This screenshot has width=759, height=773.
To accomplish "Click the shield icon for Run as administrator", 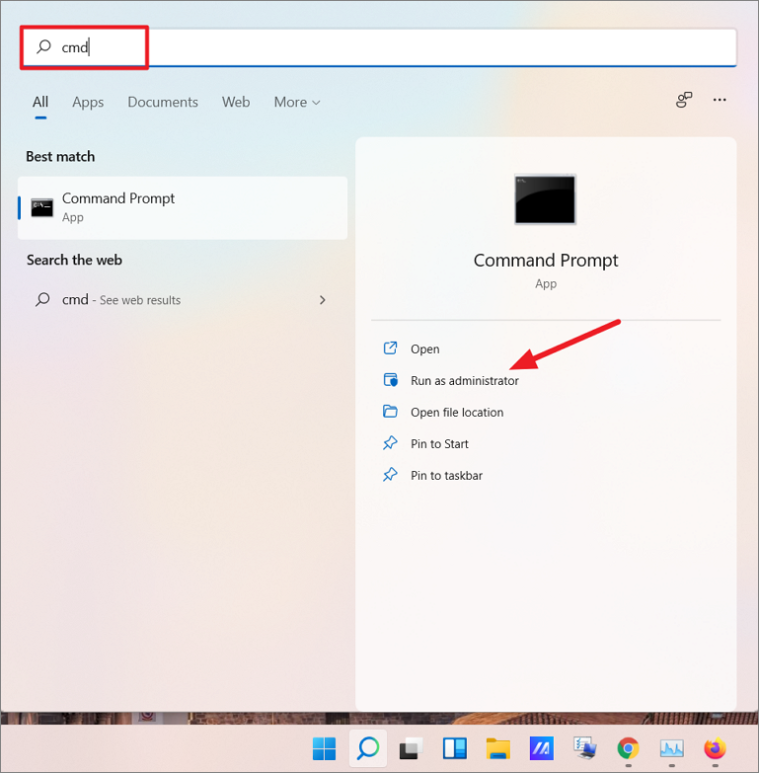I will (390, 380).
